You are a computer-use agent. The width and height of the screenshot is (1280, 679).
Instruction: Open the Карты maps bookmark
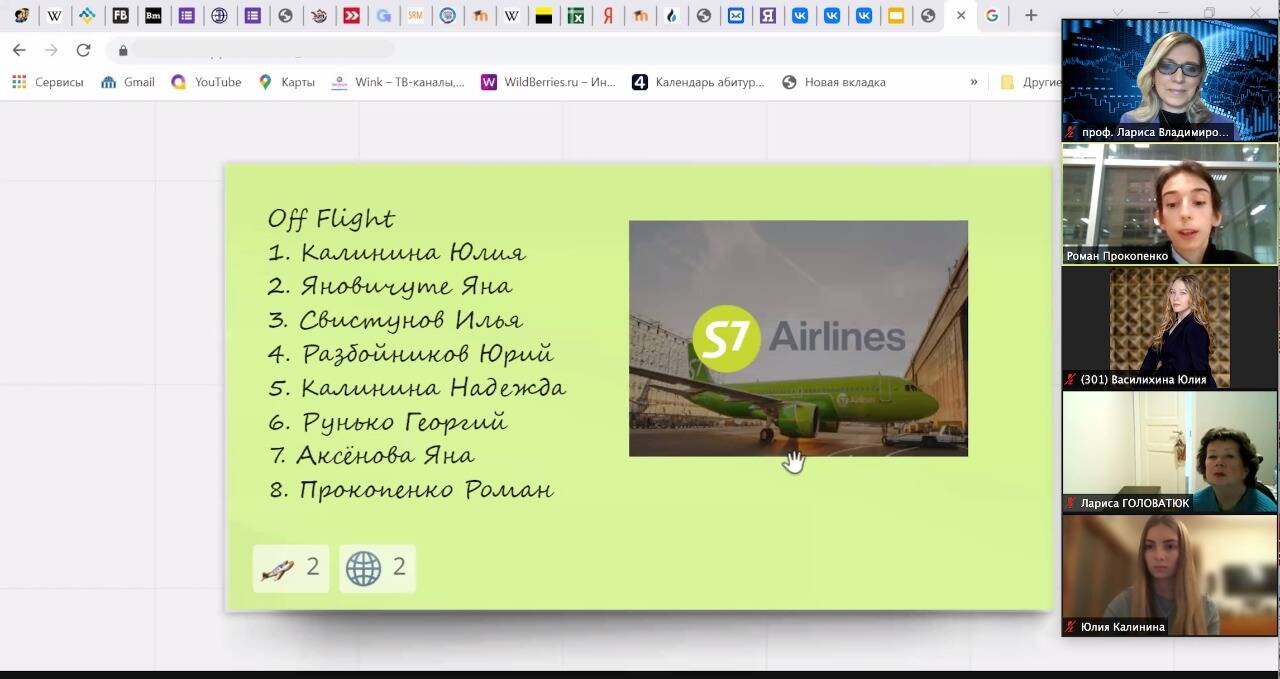pyautogui.click(x=287, y=82)
